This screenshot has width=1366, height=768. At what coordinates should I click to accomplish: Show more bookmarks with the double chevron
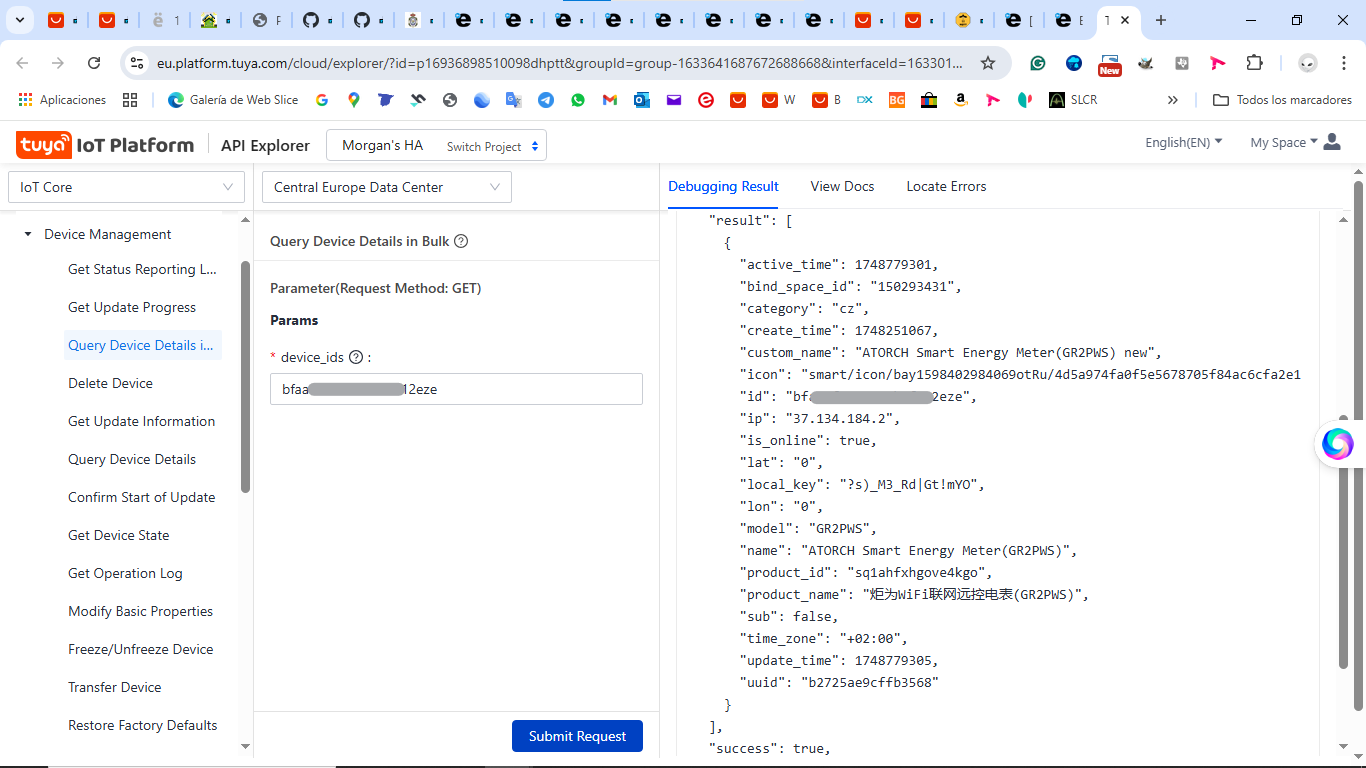point(1173,100)
